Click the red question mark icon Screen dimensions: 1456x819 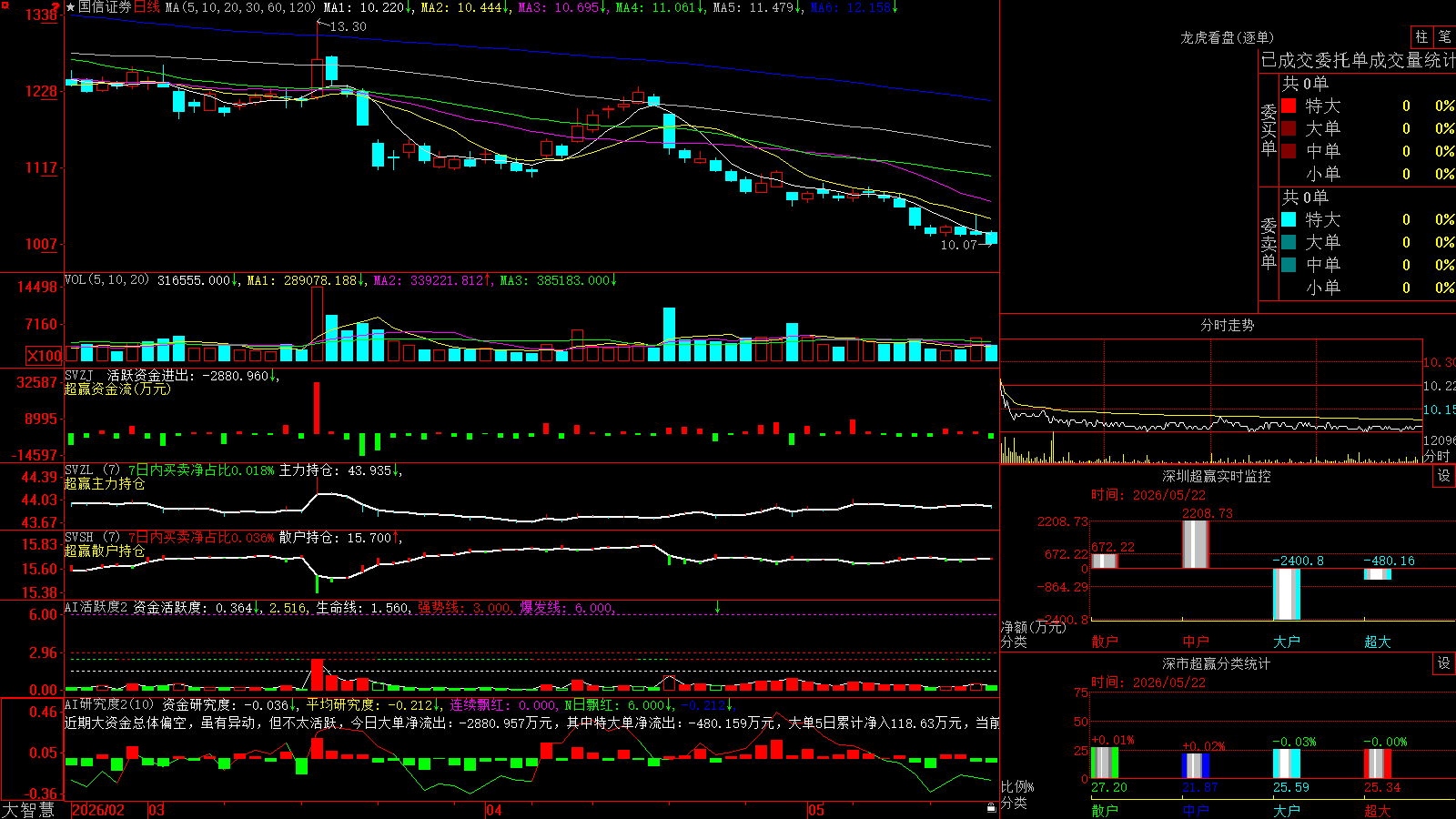[56, 7]
